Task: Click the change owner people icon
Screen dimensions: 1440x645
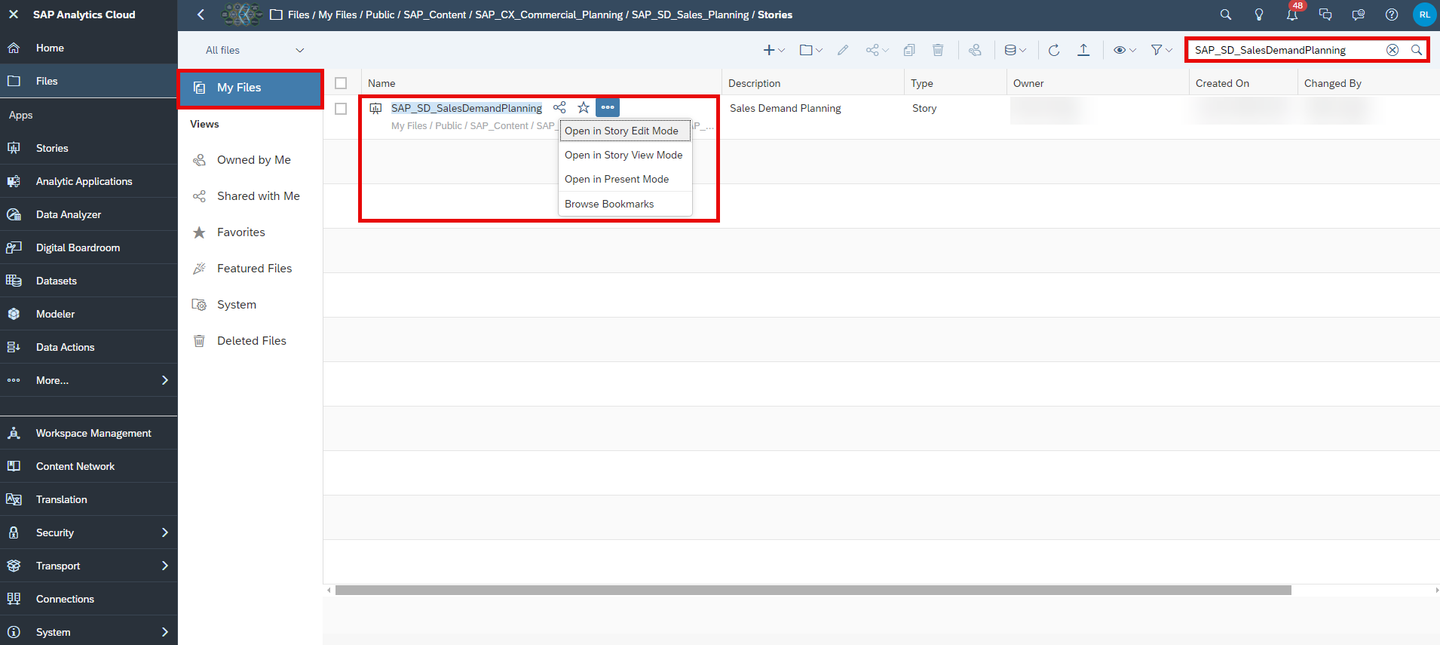Action: (x=975, y=50)
